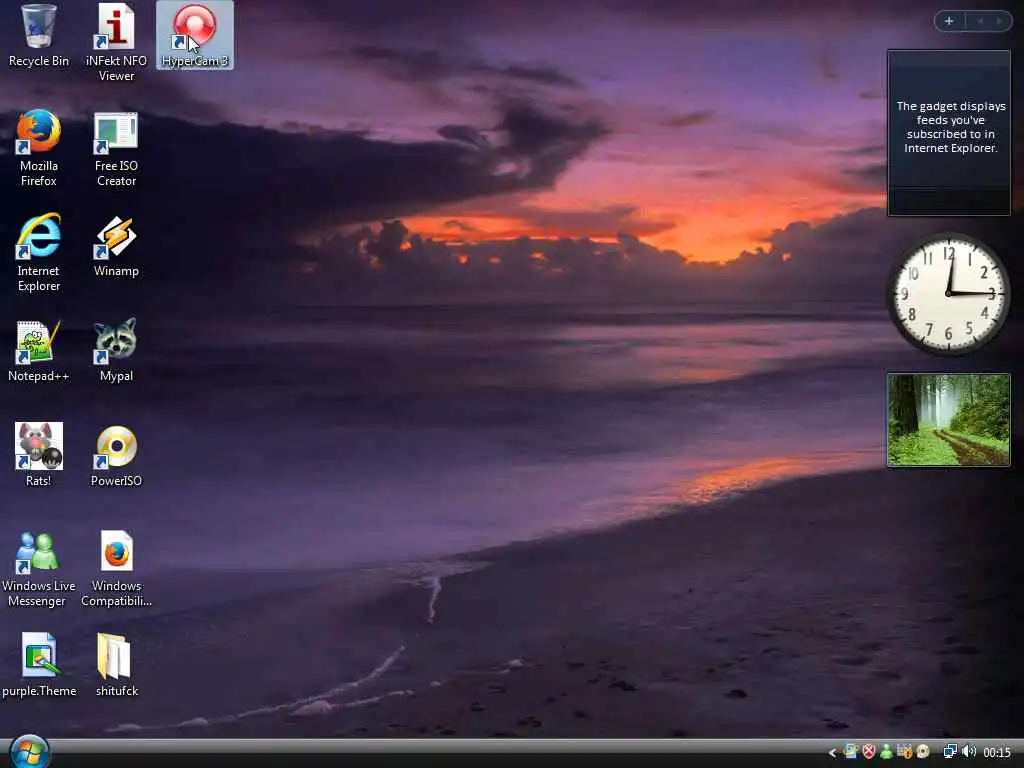Select the purple.Theme file icon

point(39,665)
